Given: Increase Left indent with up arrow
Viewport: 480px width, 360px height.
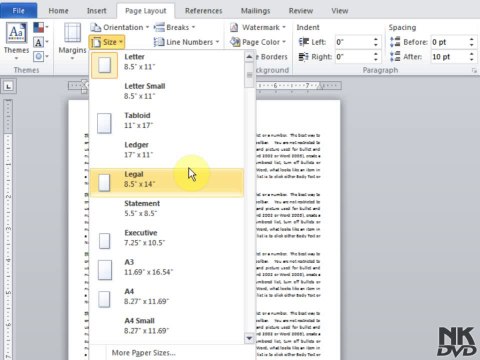Looking at the screenshot, I should [376, 39].
